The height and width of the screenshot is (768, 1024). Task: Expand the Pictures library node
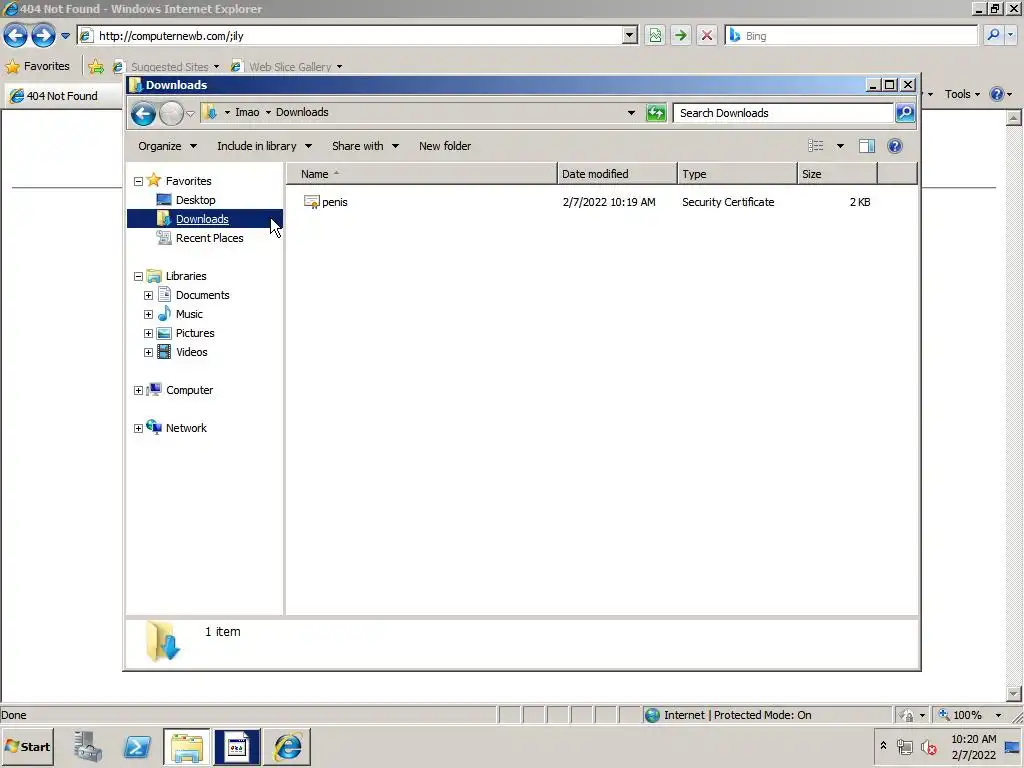(x=148, y=334)
